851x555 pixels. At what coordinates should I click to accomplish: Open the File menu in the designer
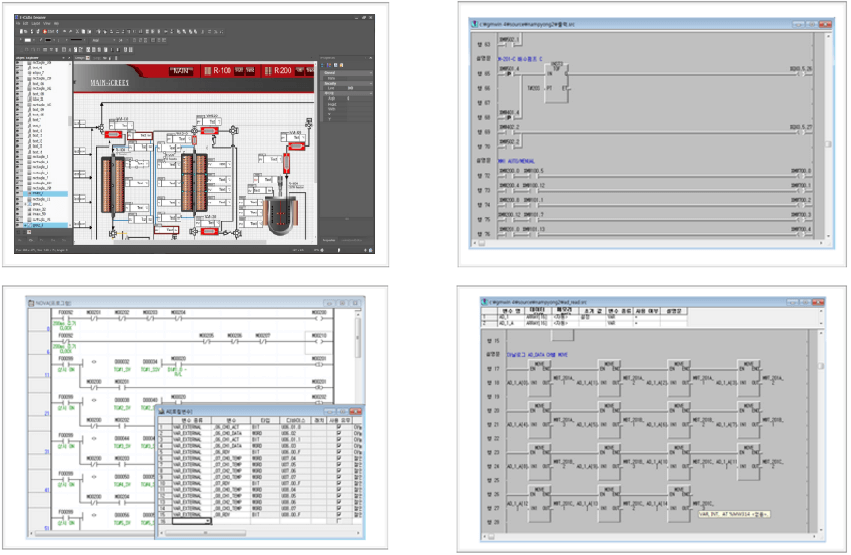(x=19, y=23)
